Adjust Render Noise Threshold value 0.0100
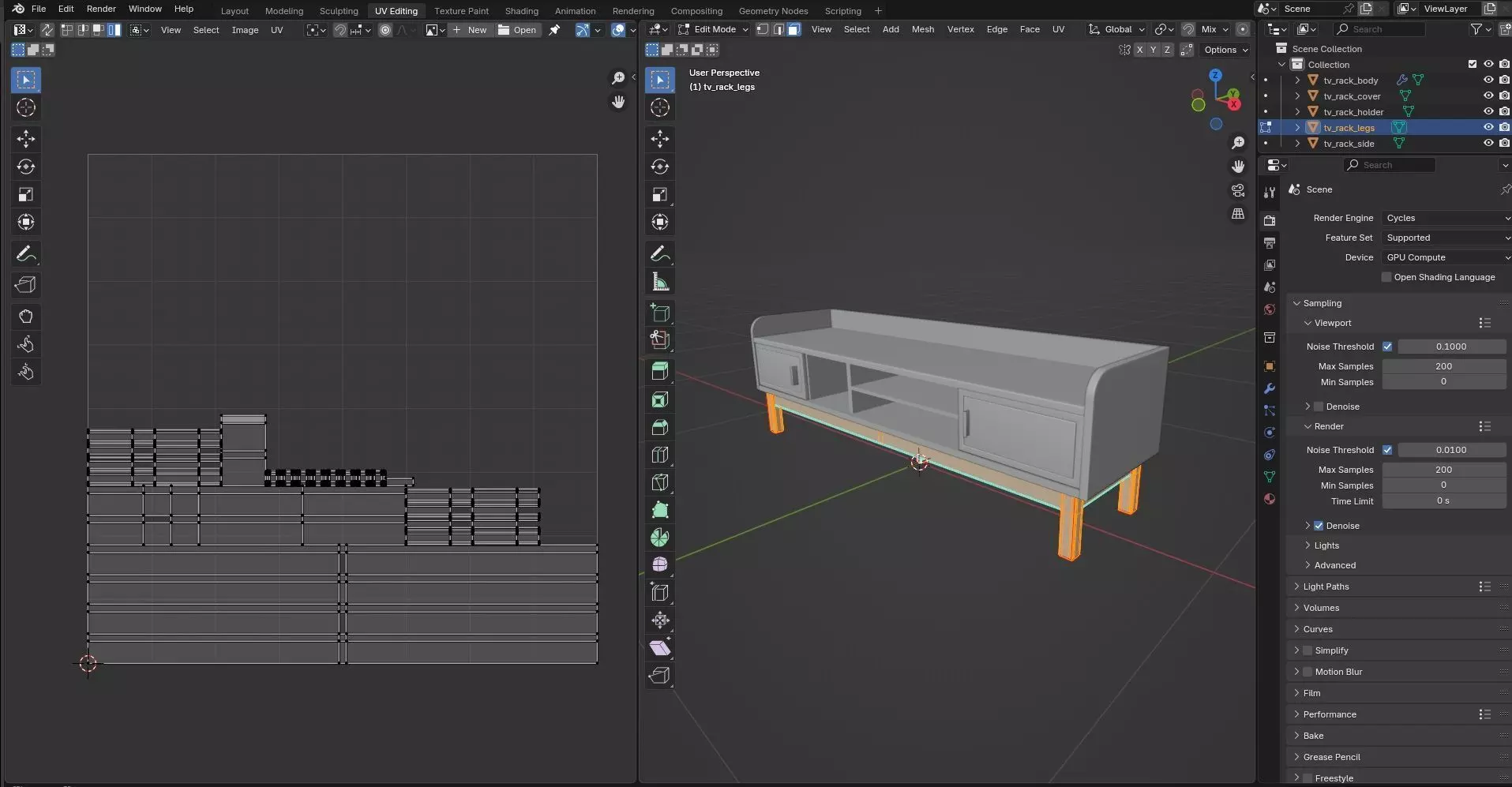This screenshot has height=787, width=1512. [x=1451, y=450]
